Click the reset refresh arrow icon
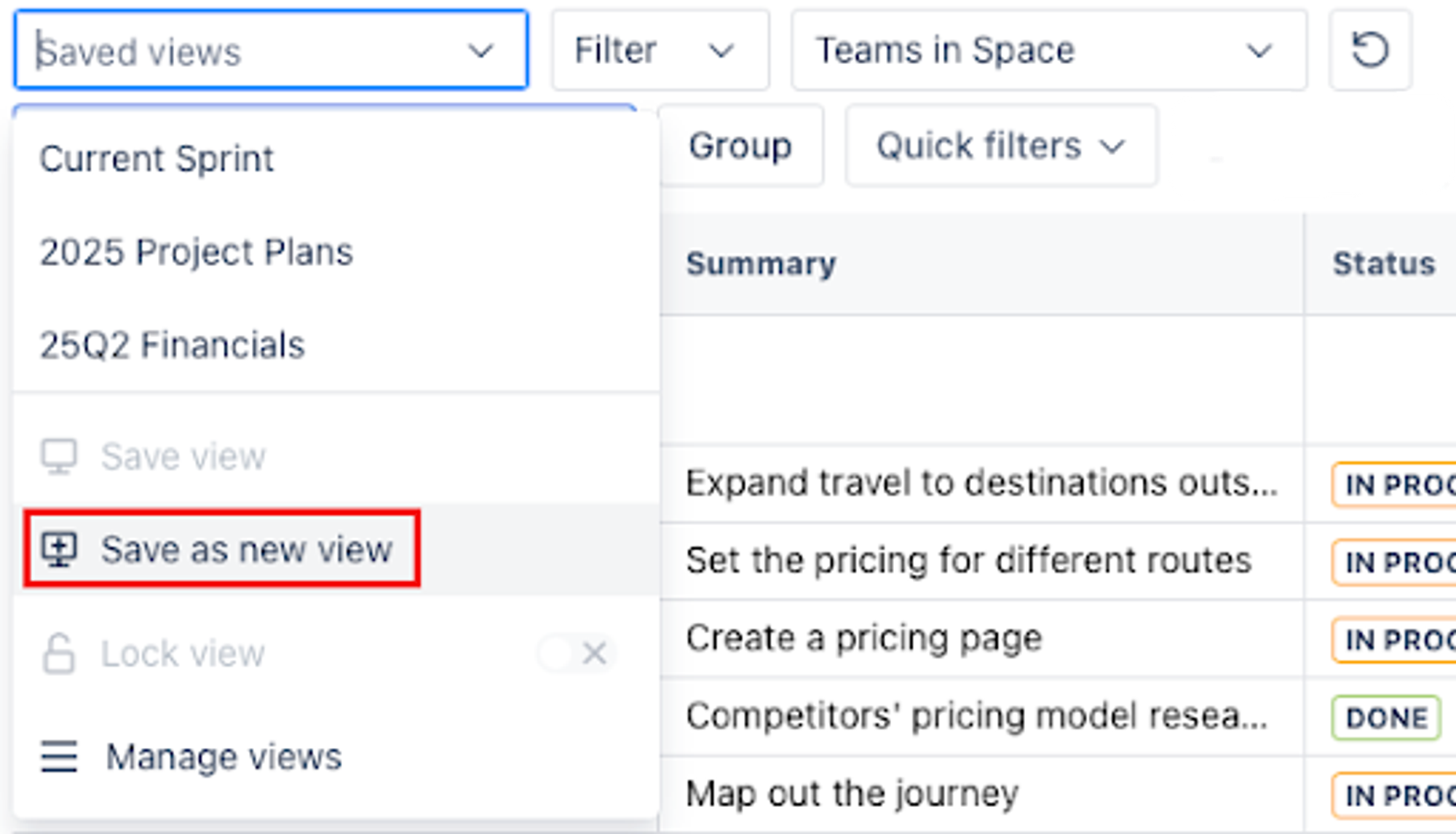 point(1369,50)
